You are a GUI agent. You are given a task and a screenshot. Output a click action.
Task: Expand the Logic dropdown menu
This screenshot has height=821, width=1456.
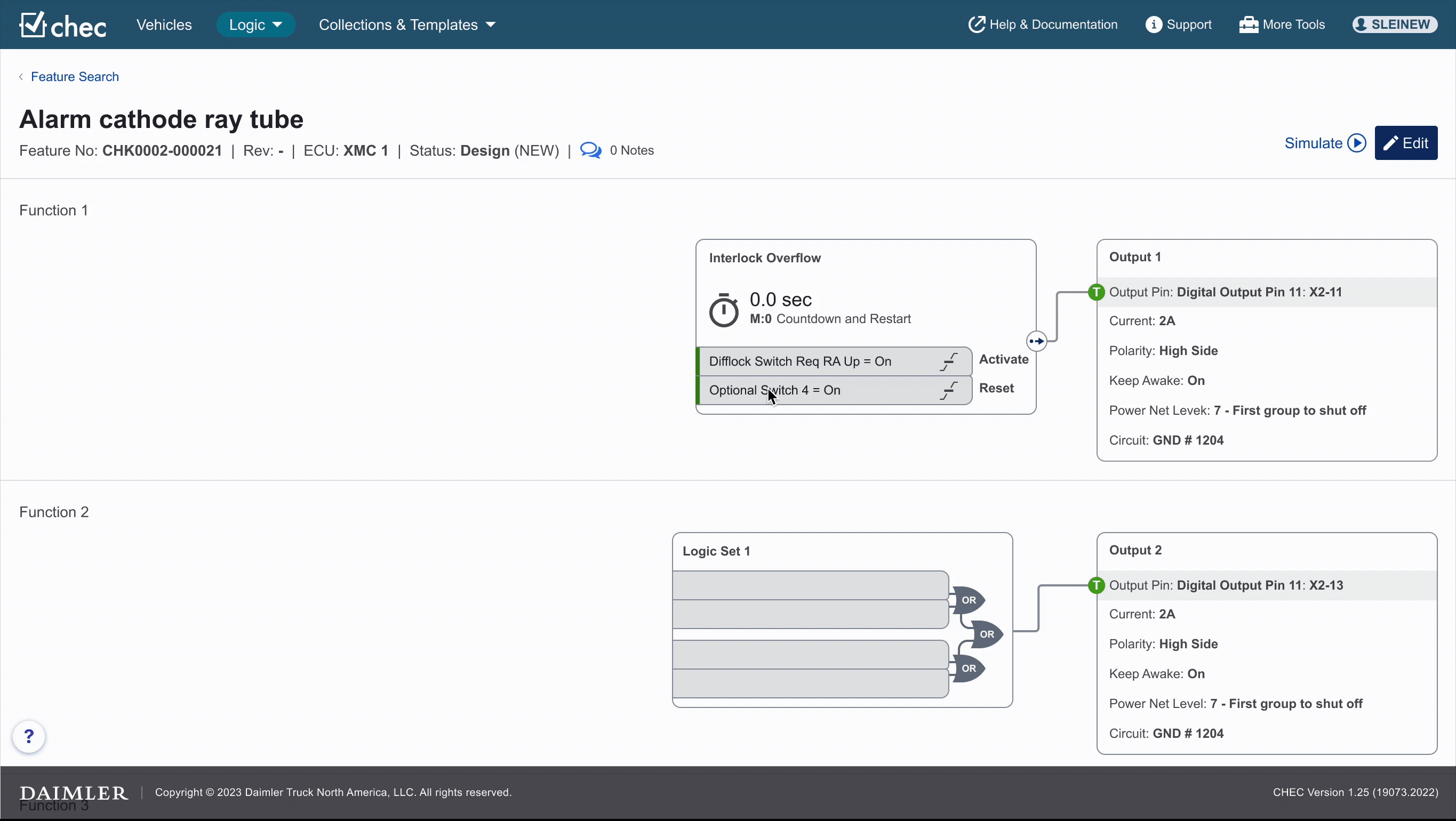[x=255, y=25]
